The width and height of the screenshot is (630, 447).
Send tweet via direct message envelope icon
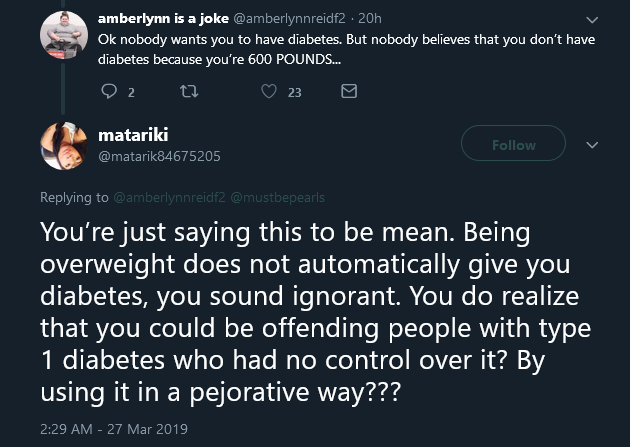click(349, 91)
